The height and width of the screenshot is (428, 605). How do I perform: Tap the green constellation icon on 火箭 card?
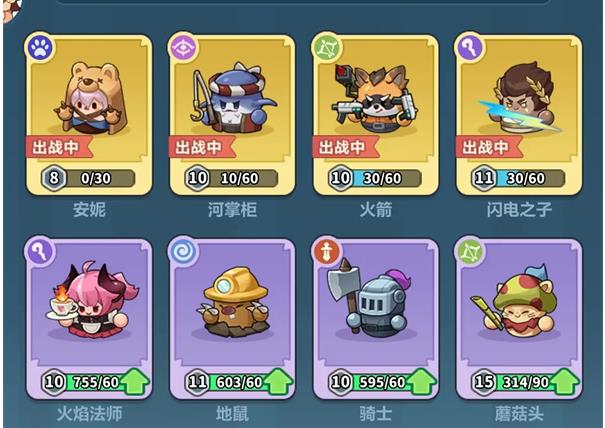tap(327, 48)
